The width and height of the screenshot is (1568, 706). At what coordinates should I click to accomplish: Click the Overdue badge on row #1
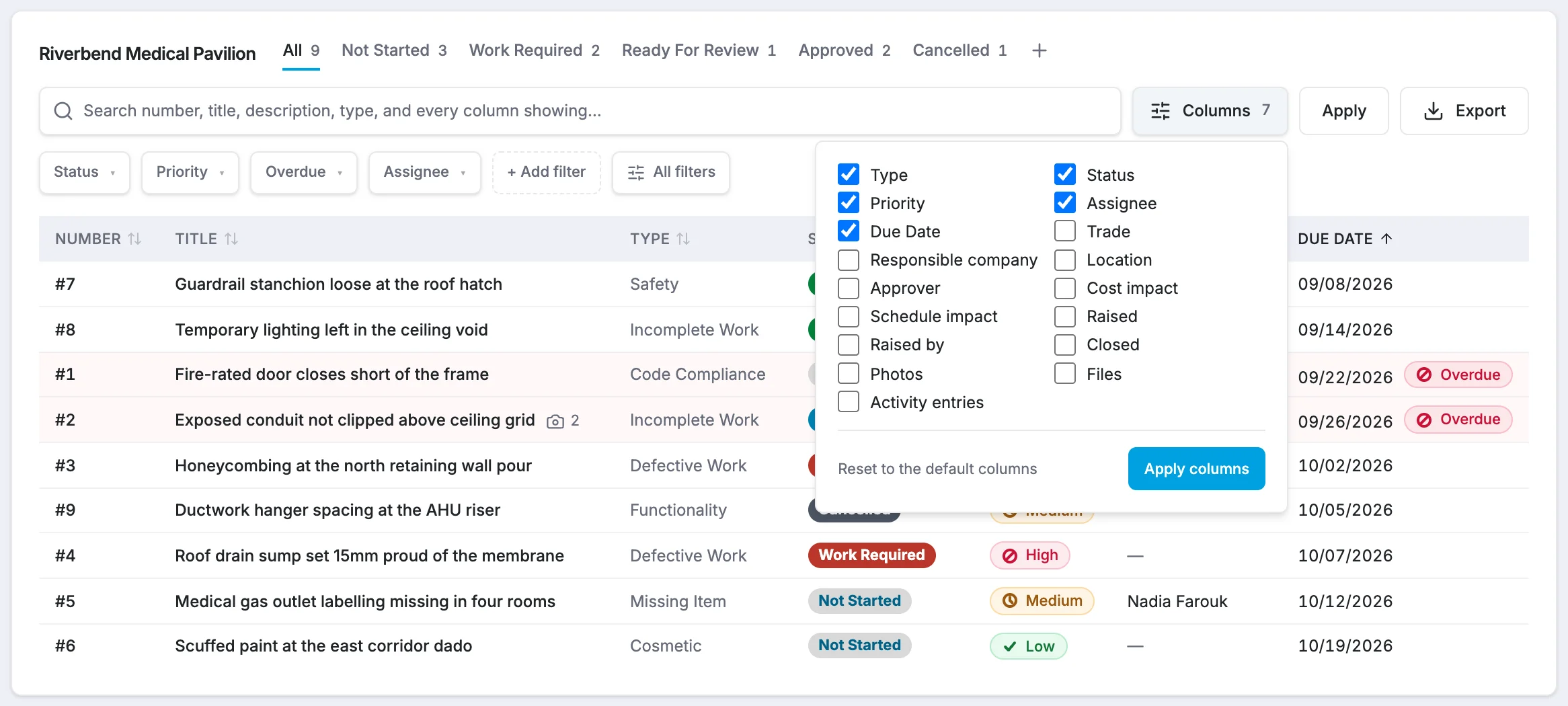tap(1458, 375)
